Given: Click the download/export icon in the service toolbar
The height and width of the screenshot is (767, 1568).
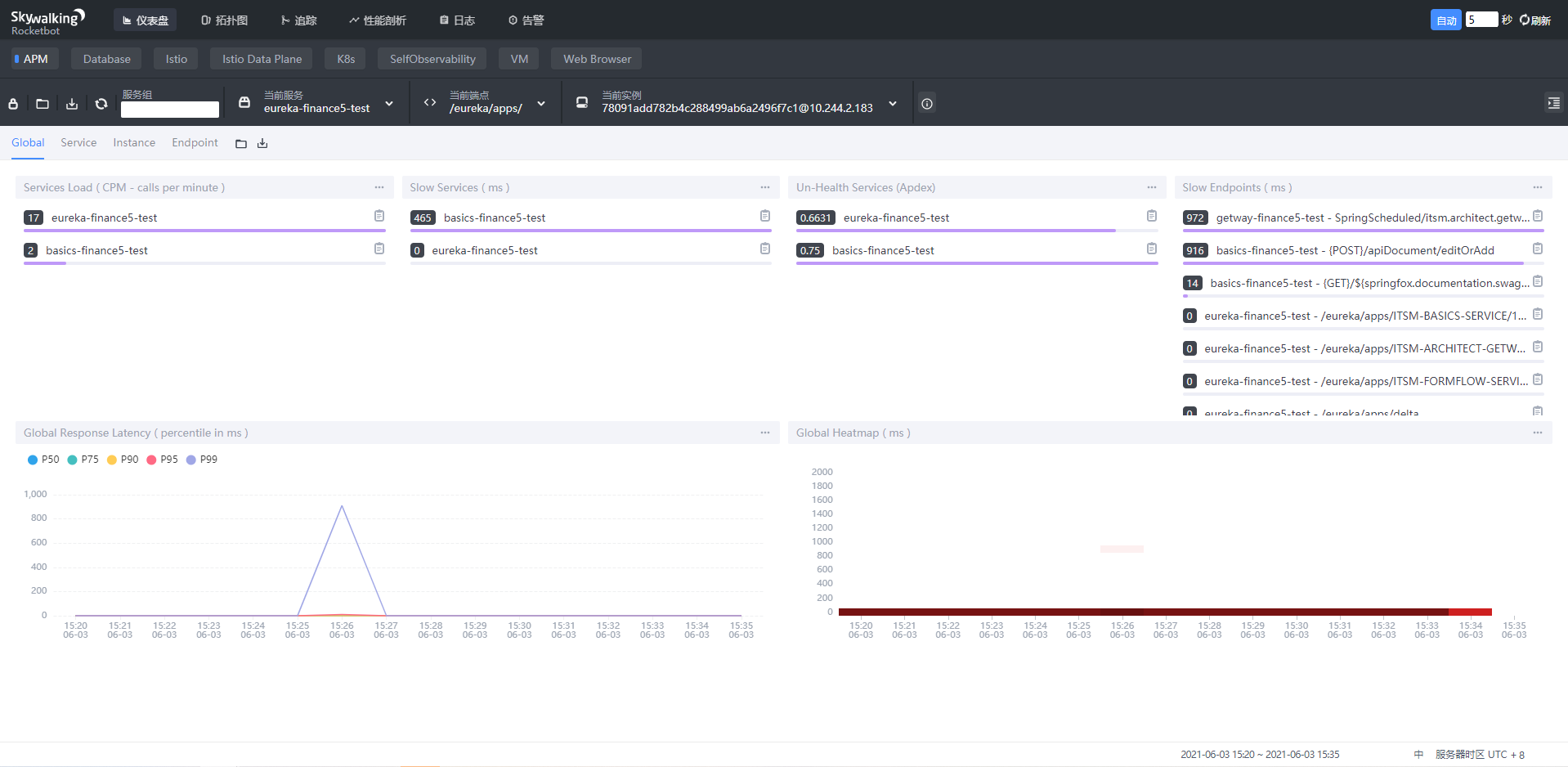Looking at the screenshot, I should pyautogui.click(x=72, y=104).
